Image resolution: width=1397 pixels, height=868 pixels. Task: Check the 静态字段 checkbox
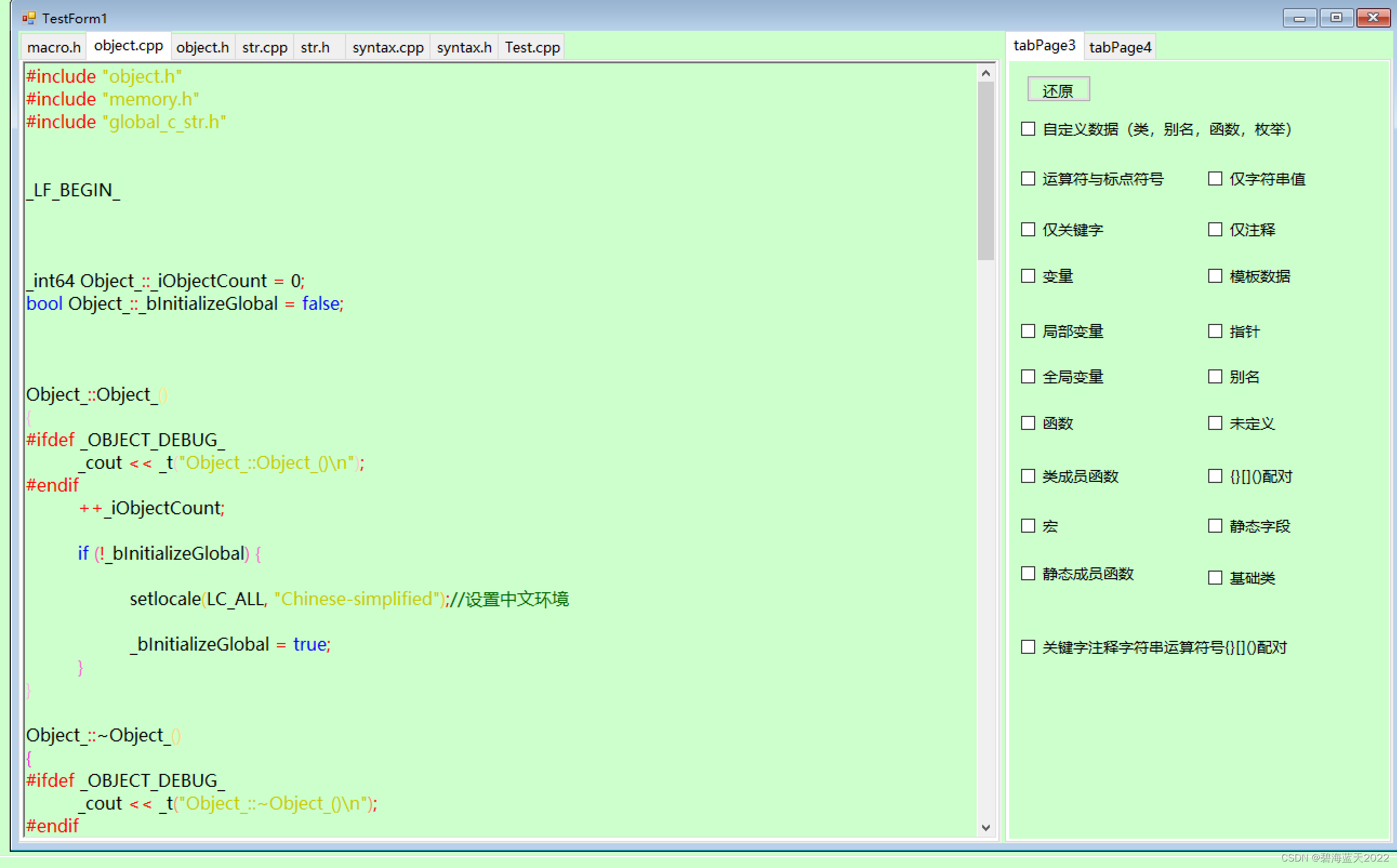[x=1215, y=526]
